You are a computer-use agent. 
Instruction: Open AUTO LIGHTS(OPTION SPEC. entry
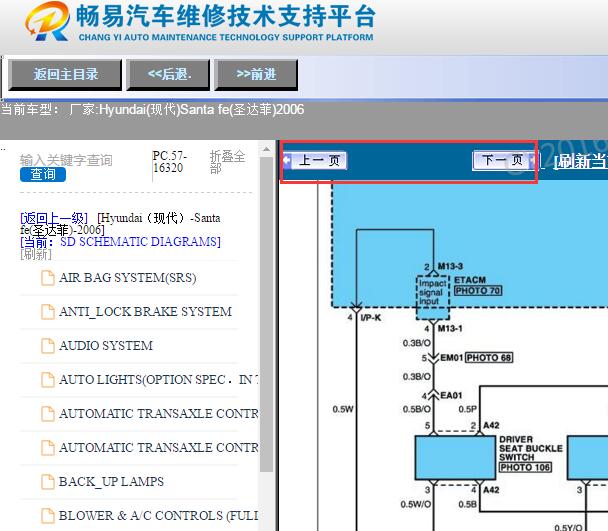(x=158, y=379)
